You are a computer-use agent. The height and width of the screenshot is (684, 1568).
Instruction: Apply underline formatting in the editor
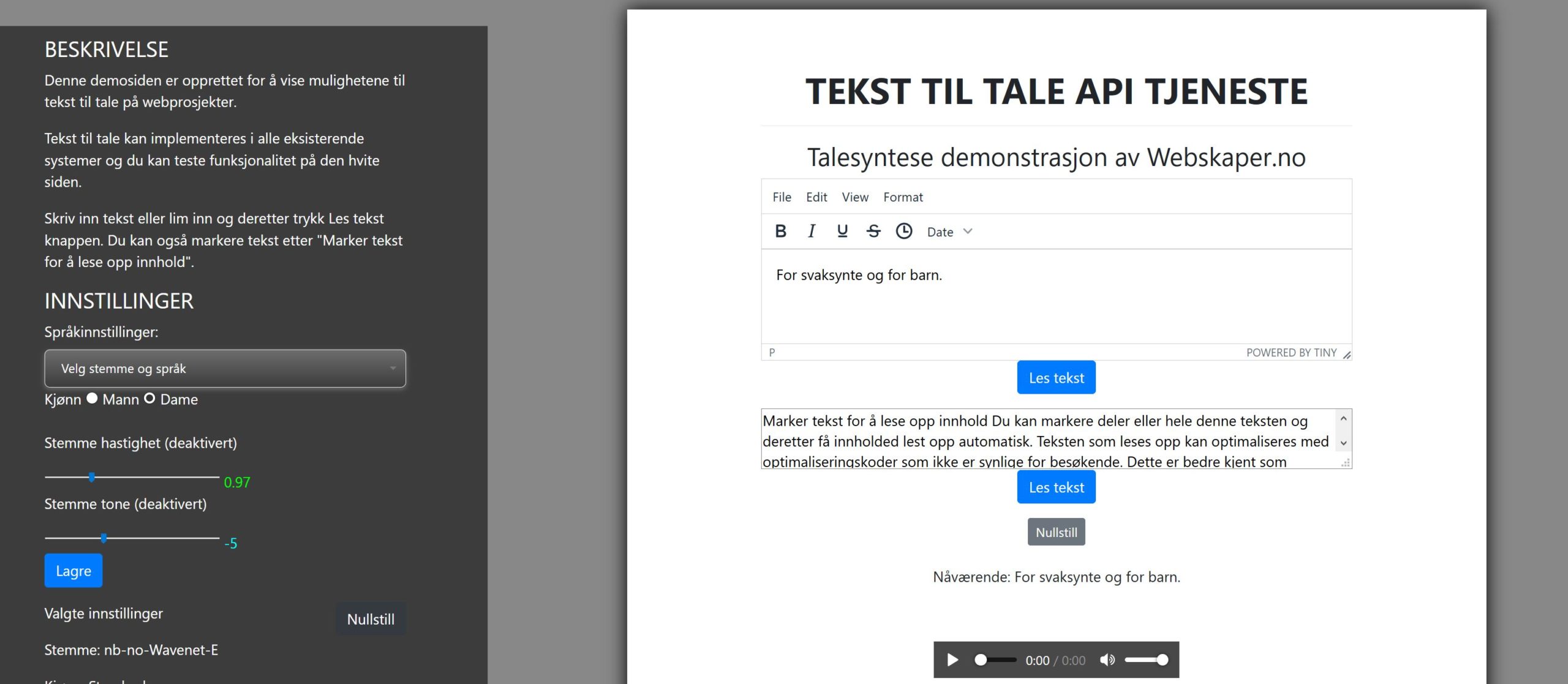[842, 231]
